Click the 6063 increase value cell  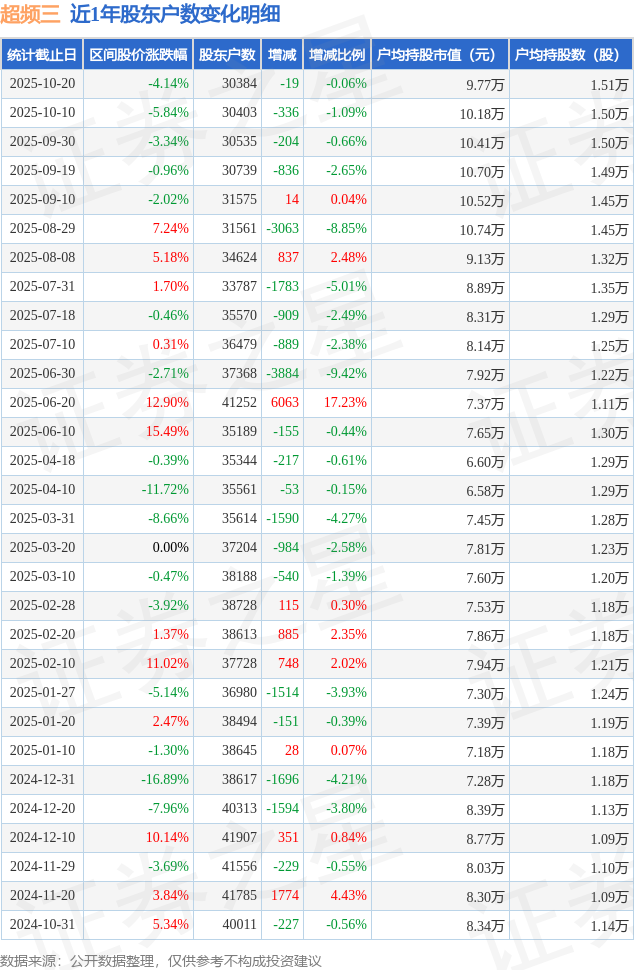[x=284, y=403]
